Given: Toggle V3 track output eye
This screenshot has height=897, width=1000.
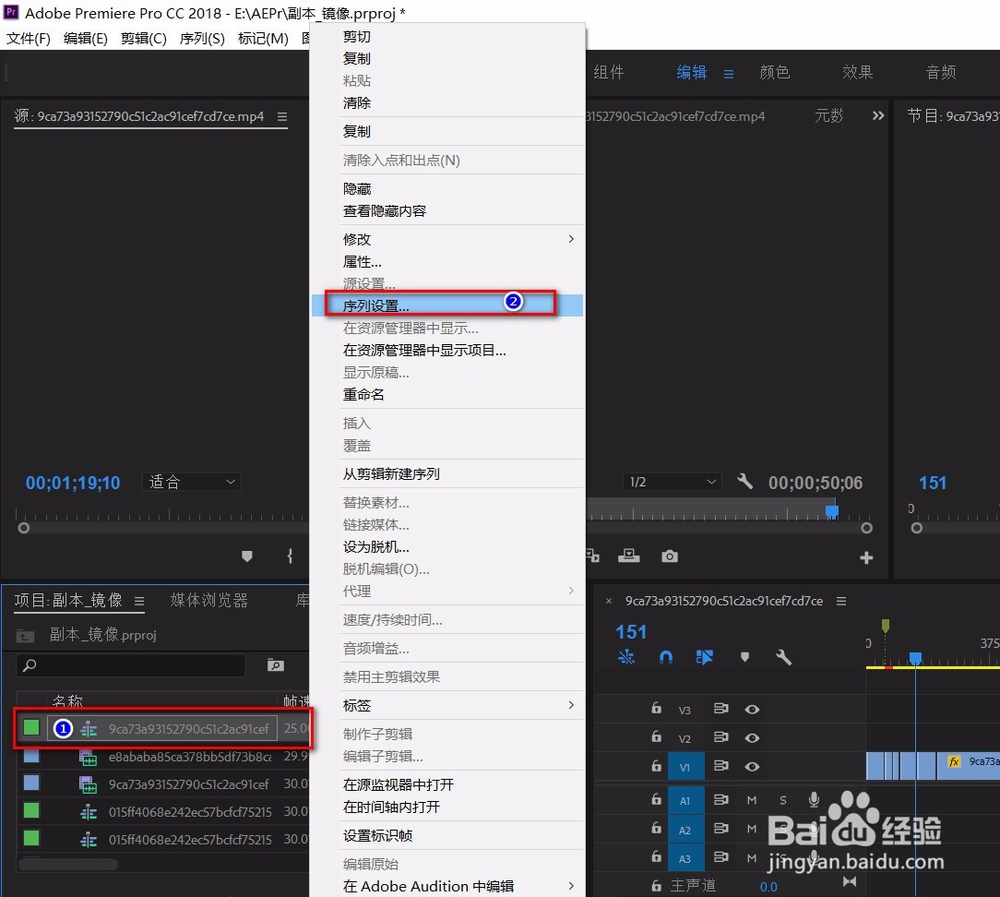Looking at the screenshot, I should 752,709.
